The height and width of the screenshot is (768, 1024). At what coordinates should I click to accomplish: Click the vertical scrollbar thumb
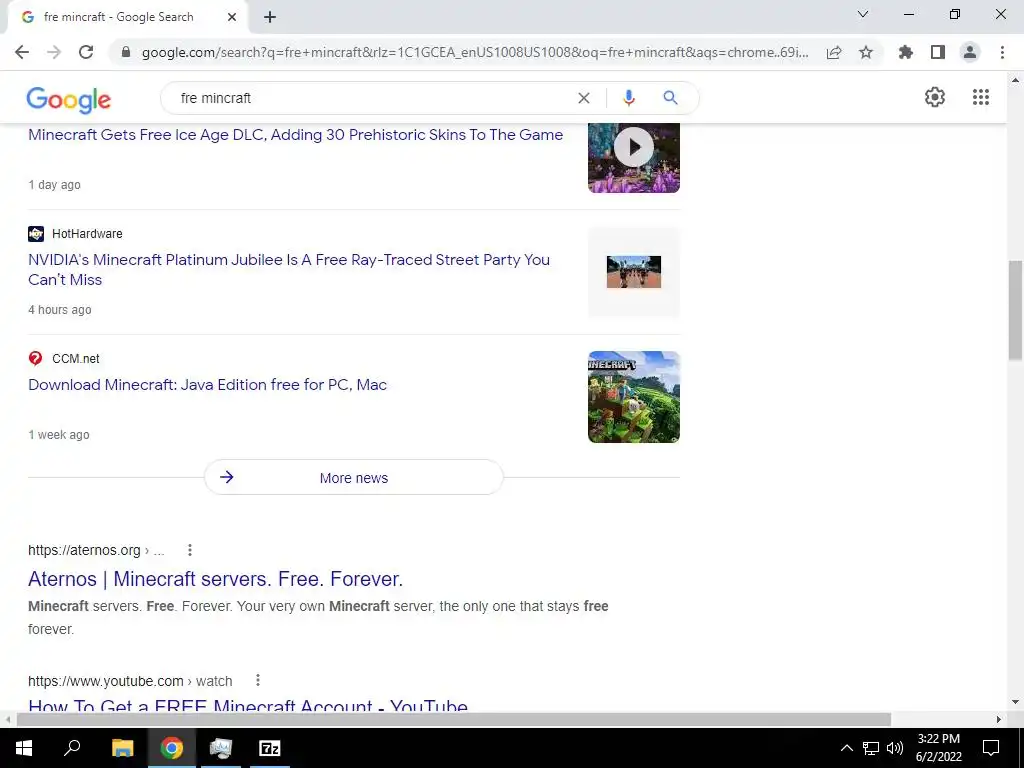click(1015, 310)
